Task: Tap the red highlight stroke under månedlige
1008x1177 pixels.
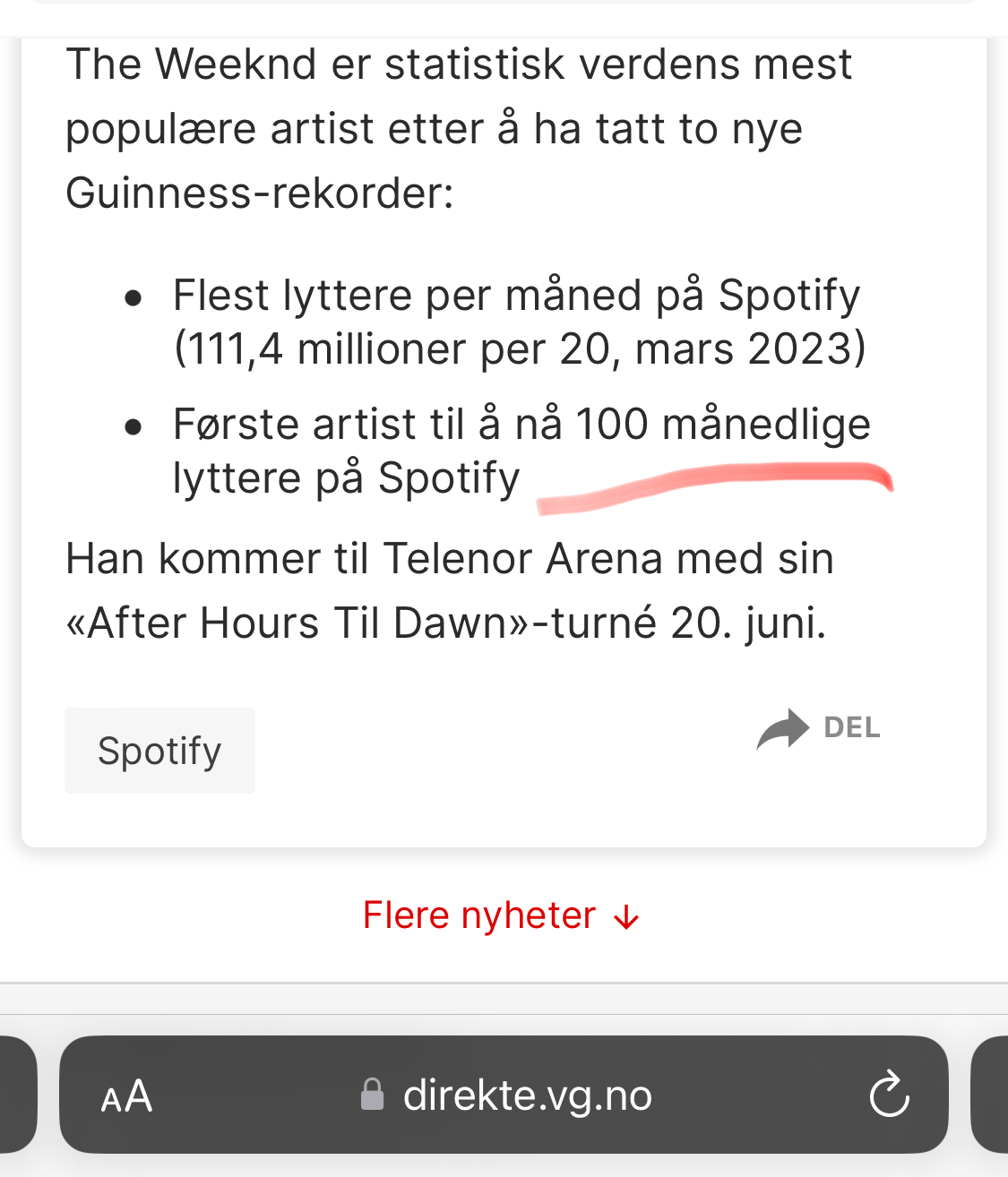Action: [714, 486]
